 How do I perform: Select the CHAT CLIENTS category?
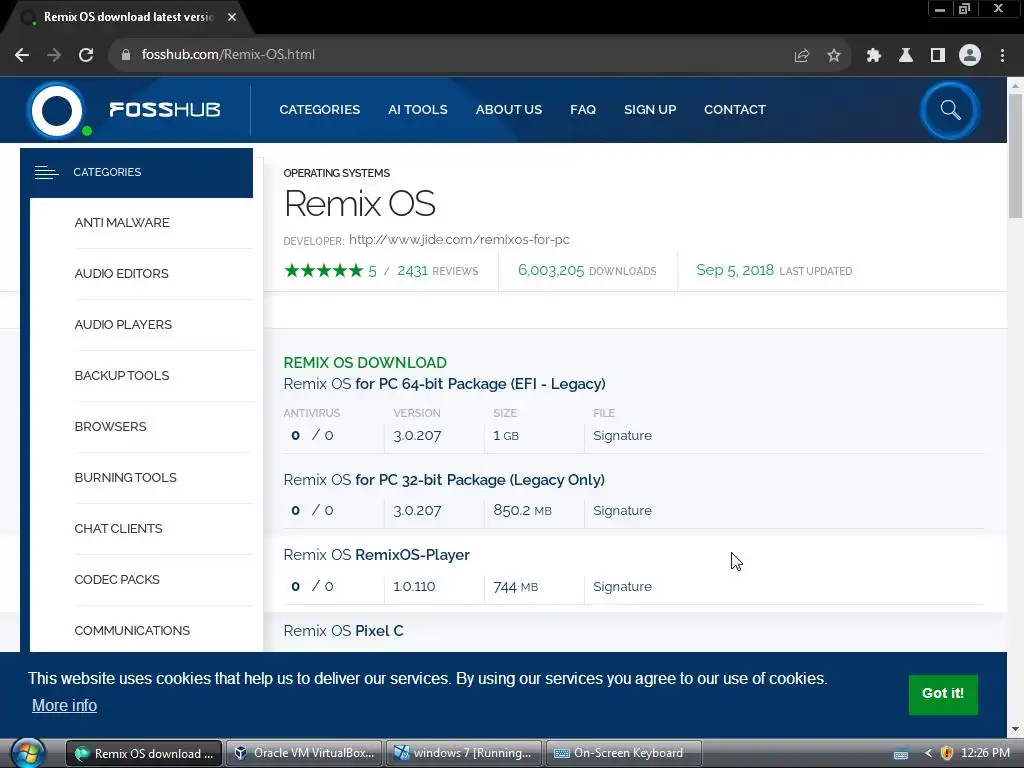pyautogui.click(x=118, y=528)
